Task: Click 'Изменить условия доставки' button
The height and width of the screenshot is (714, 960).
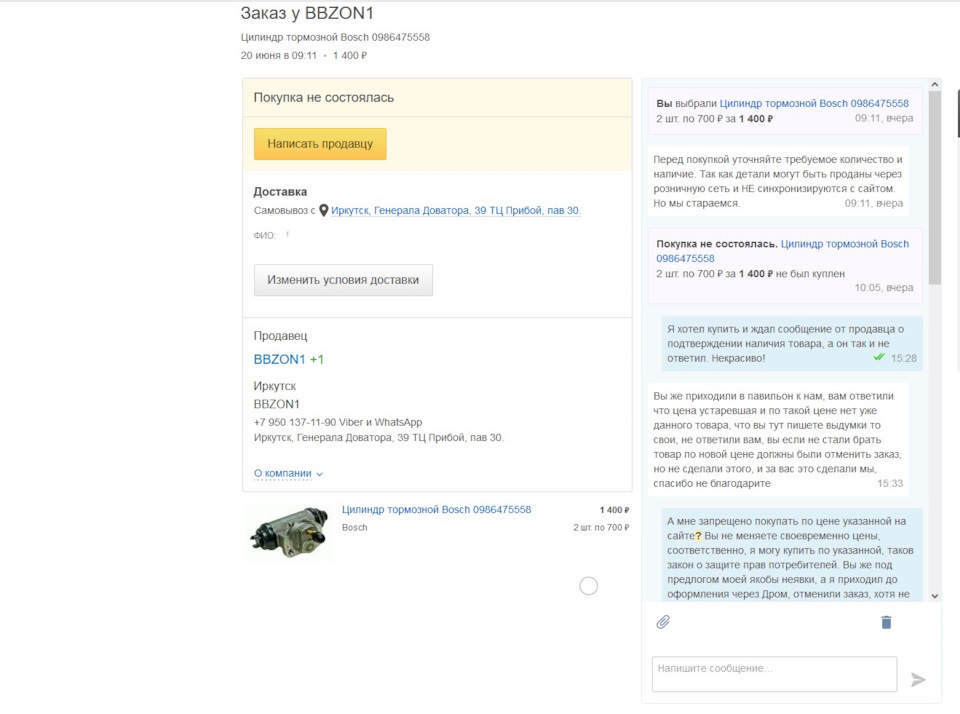Action: [x=343, y=280]
